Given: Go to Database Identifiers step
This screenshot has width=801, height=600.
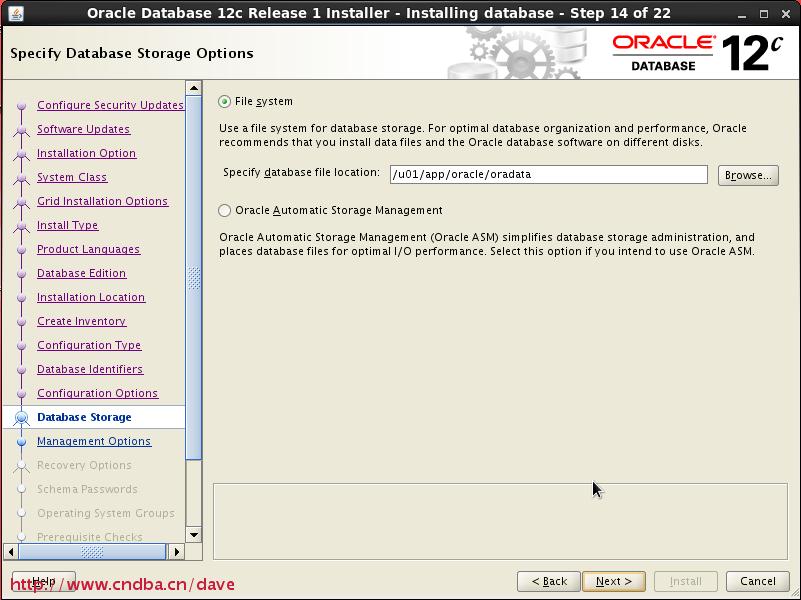Looking at the screenshot, I should (90, 369).
